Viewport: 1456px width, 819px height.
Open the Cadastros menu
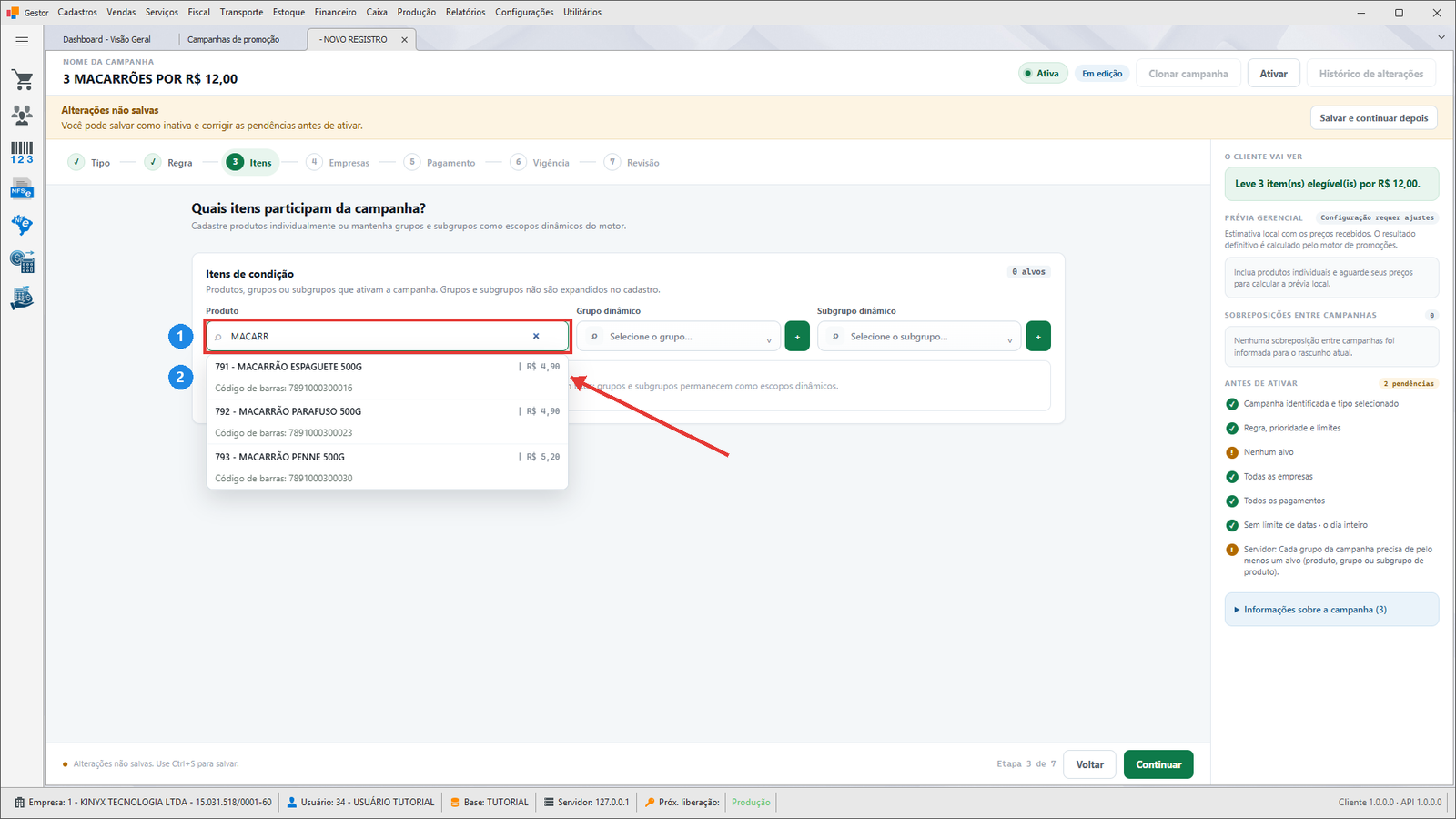[77, 13]
